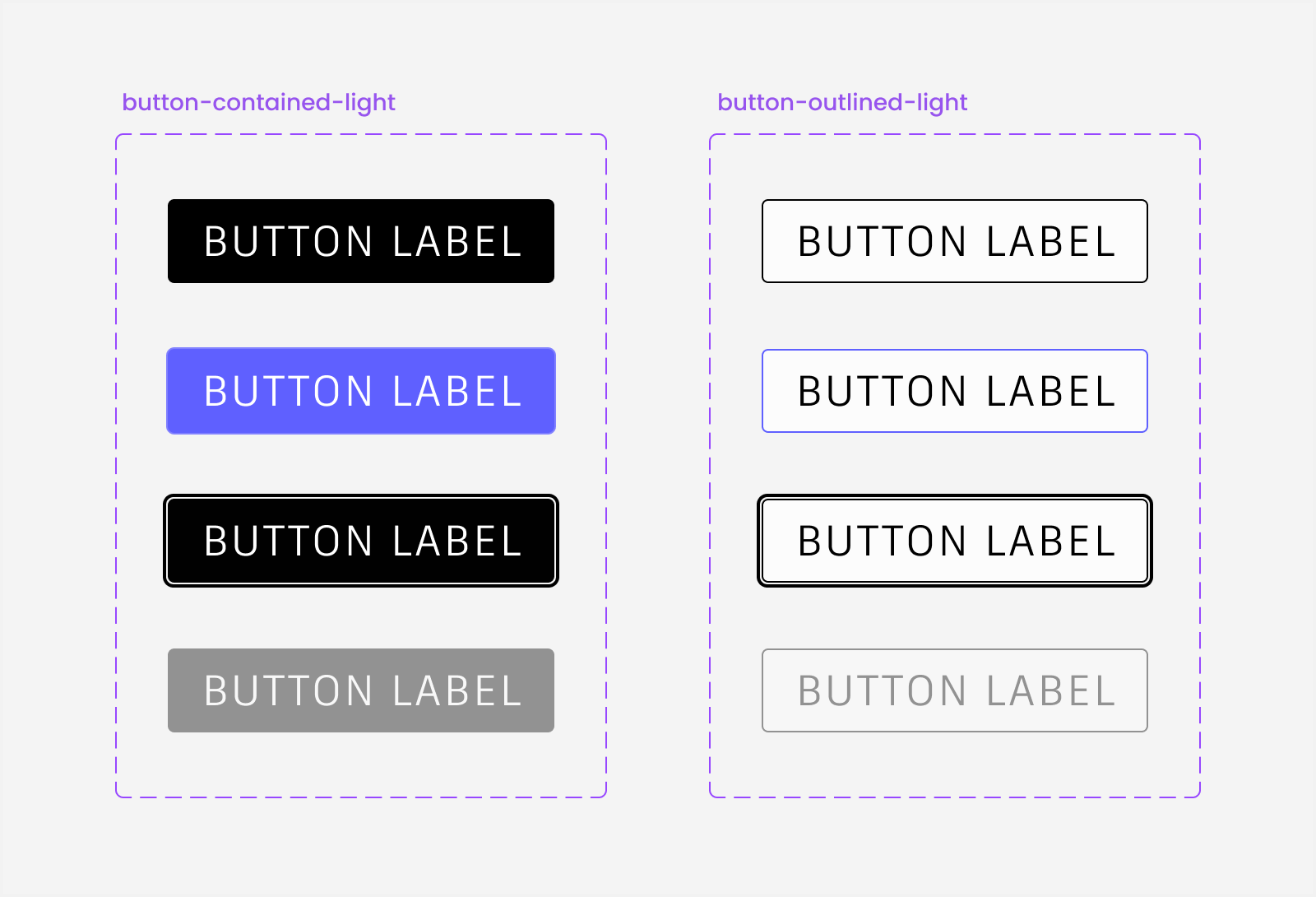Select the button-contained-light group label
1316x897 pixels.
click(x=258, y=102)
